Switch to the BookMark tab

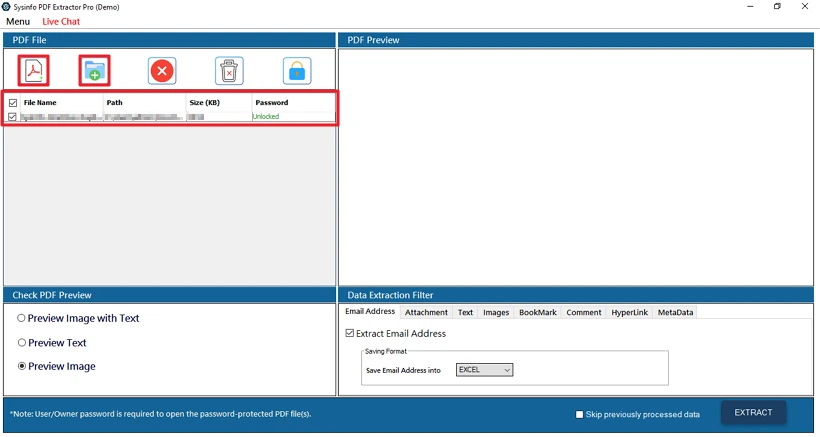538,313
